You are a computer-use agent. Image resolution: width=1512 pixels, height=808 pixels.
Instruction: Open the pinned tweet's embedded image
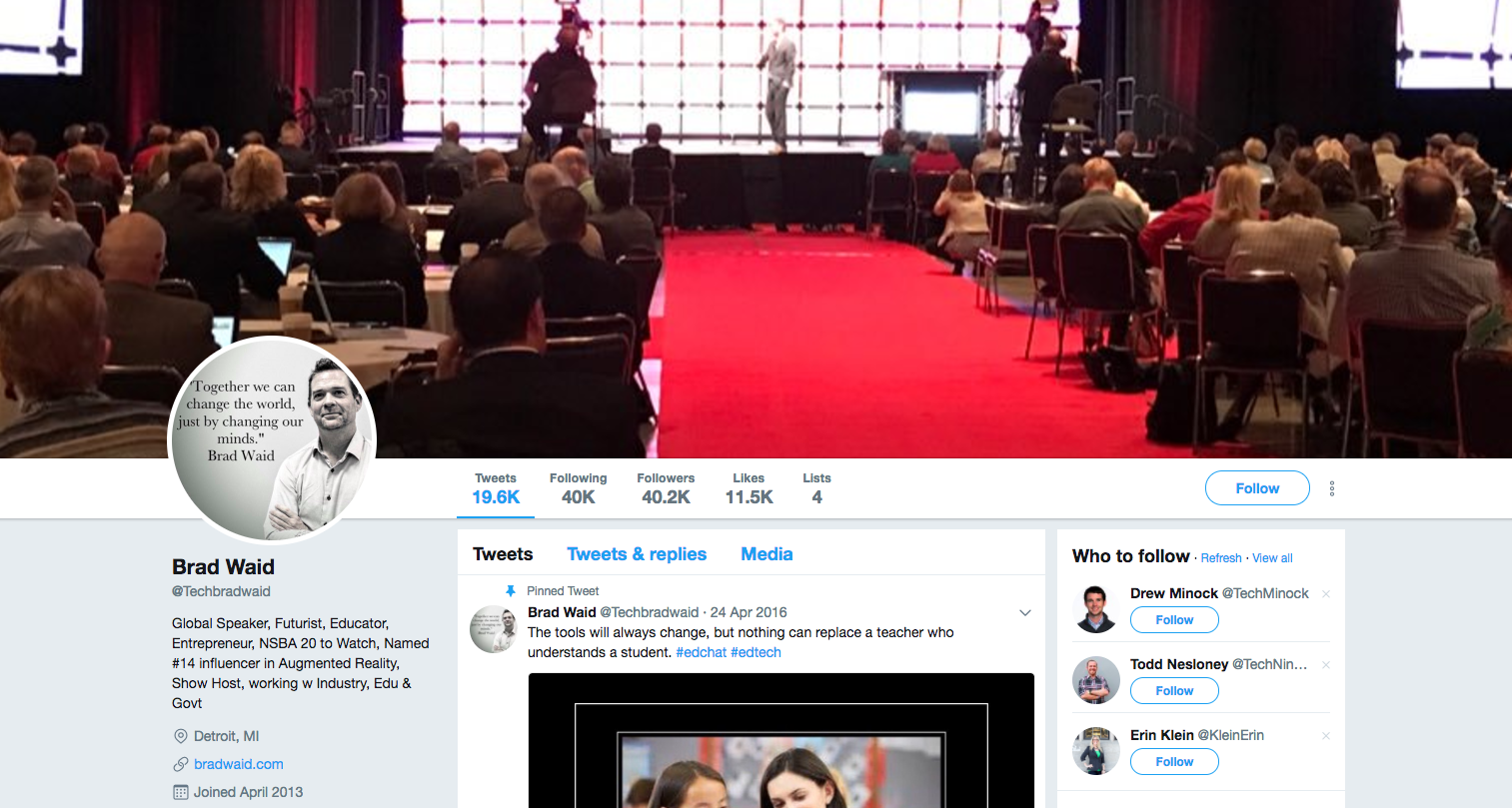click(781, 740)
